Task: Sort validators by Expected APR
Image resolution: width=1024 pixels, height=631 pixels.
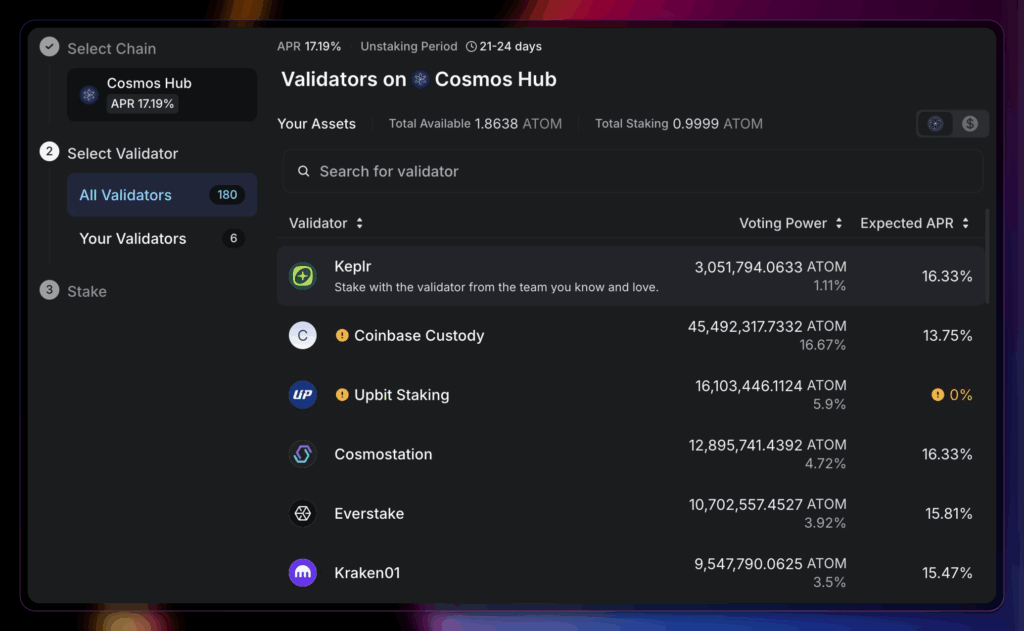Action: tap(914, 223)
